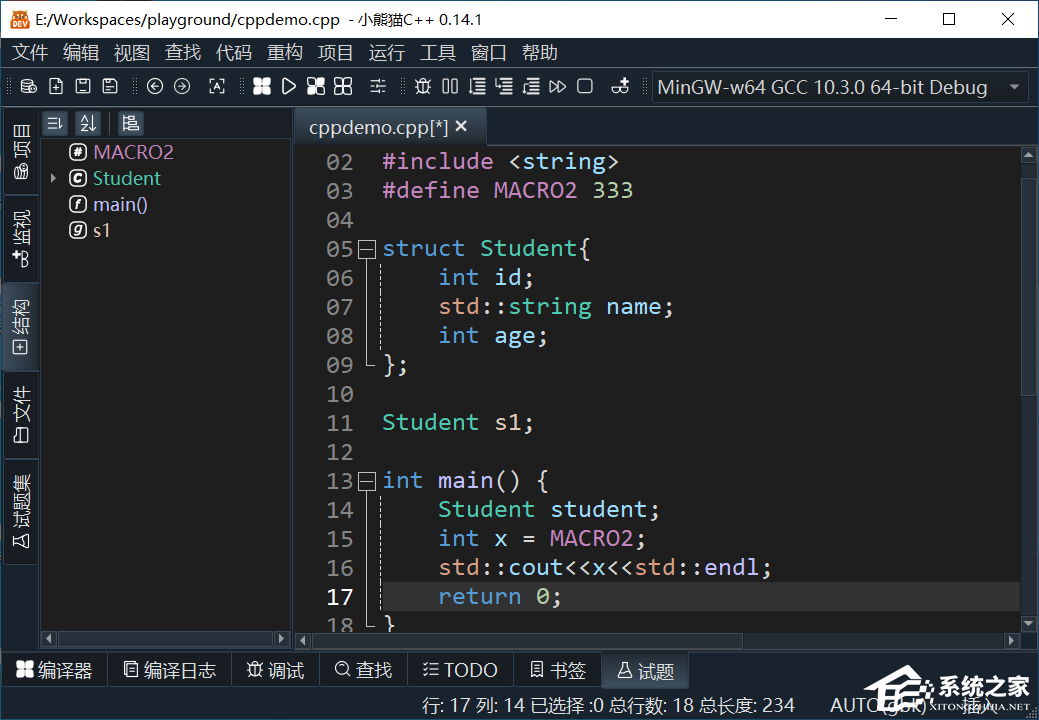Click the Step Into debug icon
Viewport: 1039px width, 720px height.
[x=504, y=86]
